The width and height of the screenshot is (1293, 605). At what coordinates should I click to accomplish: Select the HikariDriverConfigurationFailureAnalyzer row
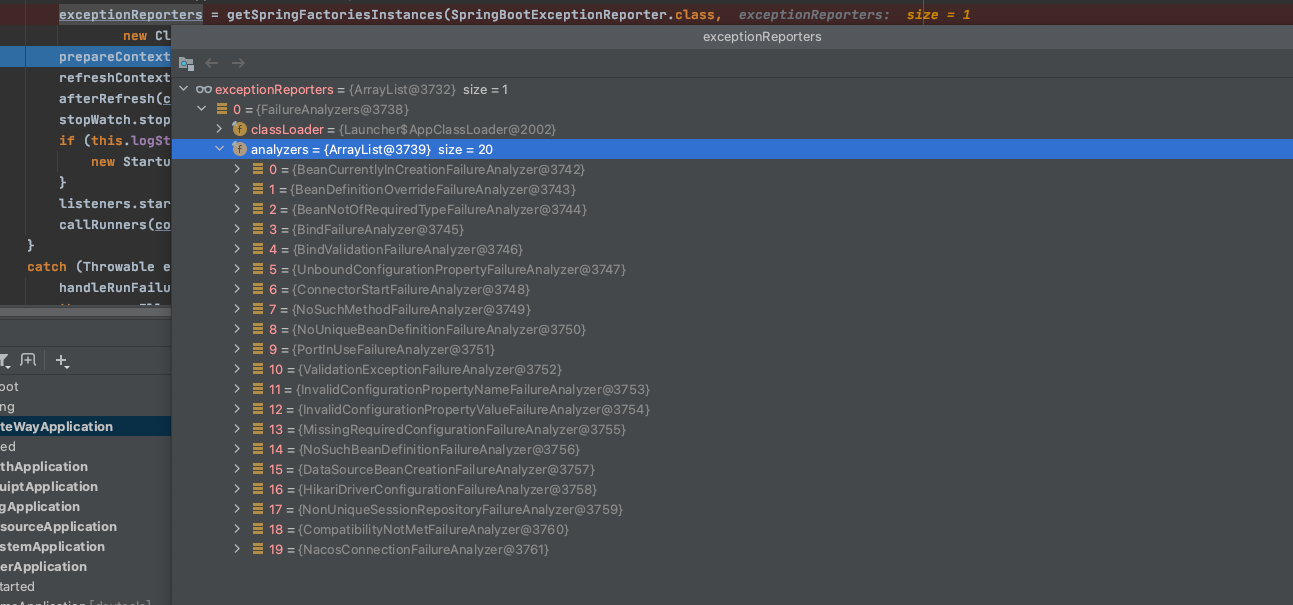[x=446, y=489]
